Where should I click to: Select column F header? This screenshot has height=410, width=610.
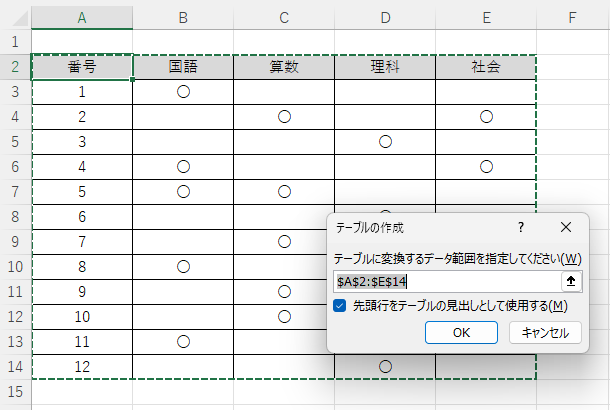pyautogui.click(x=571, y=17)
